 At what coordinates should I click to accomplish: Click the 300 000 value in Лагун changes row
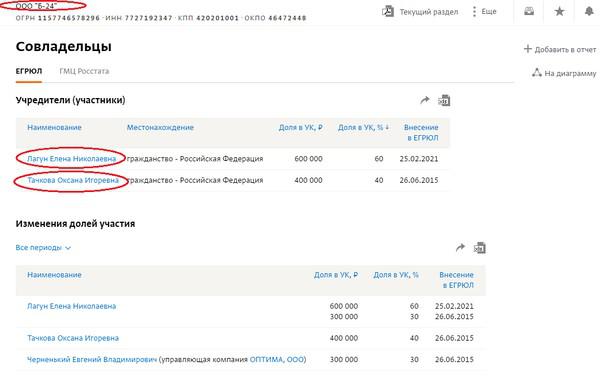tap(344, 317)
